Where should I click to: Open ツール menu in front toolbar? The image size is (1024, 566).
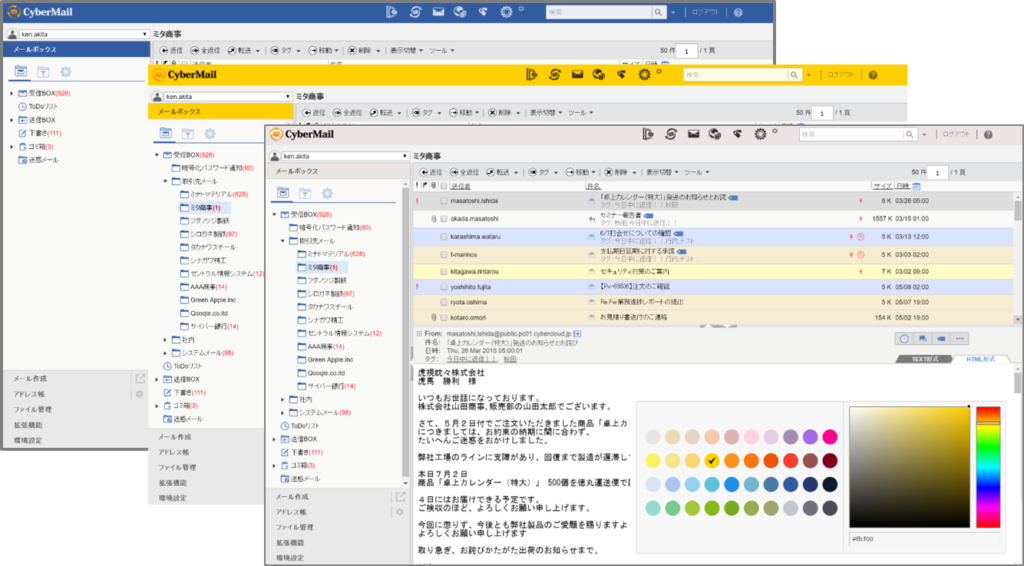point(697,172)
